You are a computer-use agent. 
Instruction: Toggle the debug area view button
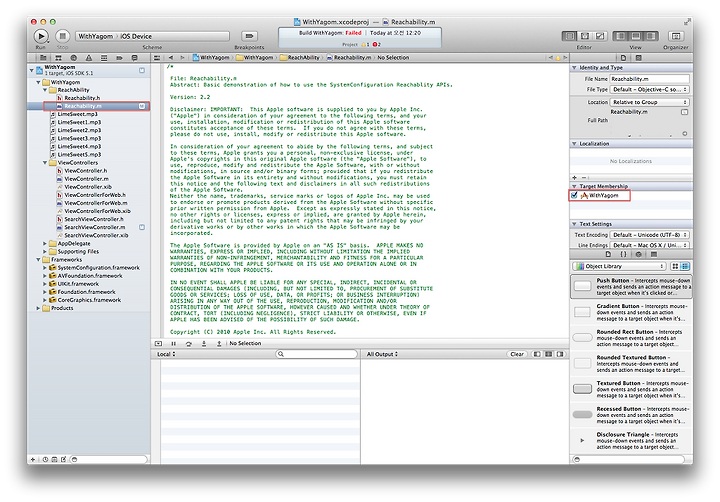coord(636,36)
